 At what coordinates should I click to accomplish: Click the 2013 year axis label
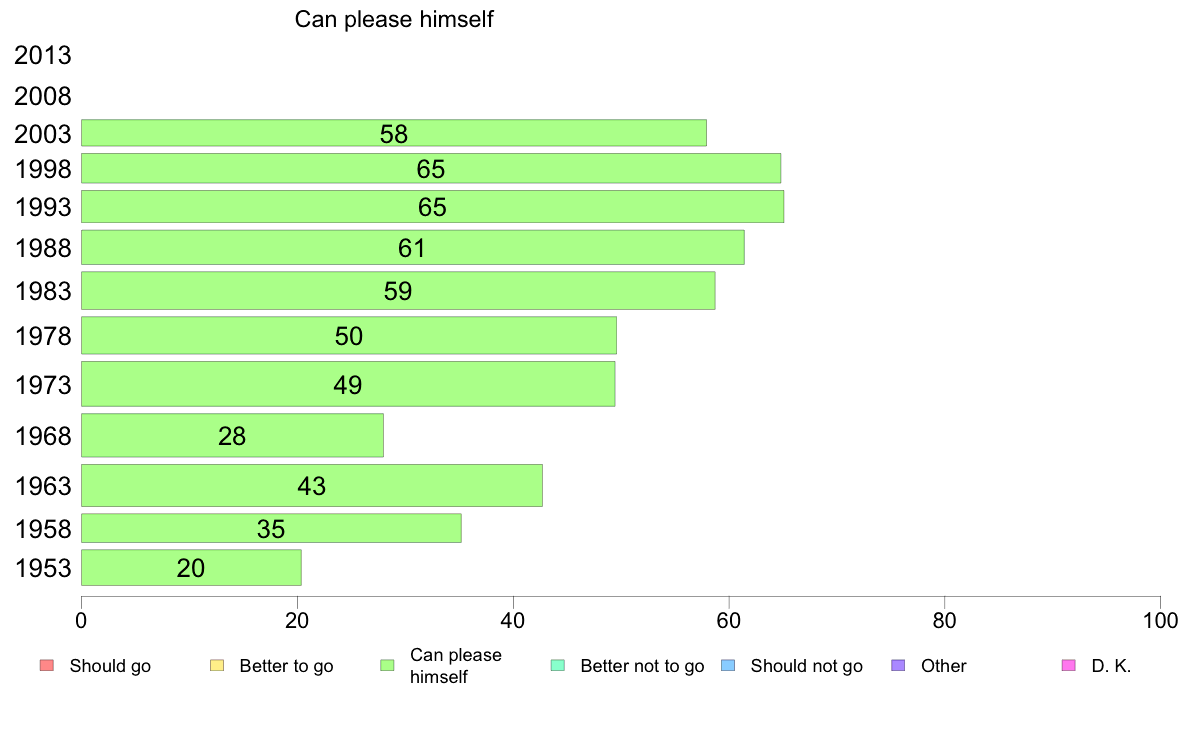pos(42,55)
